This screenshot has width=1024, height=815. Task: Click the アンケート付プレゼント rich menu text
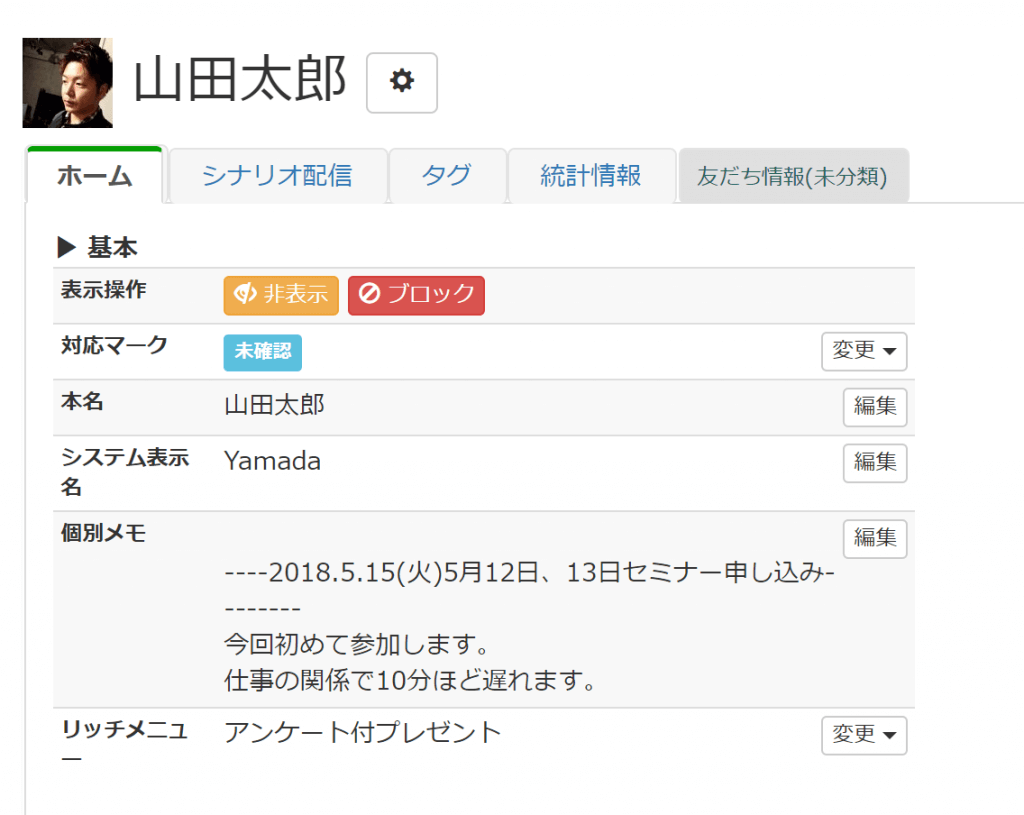(x=362, y=732)
